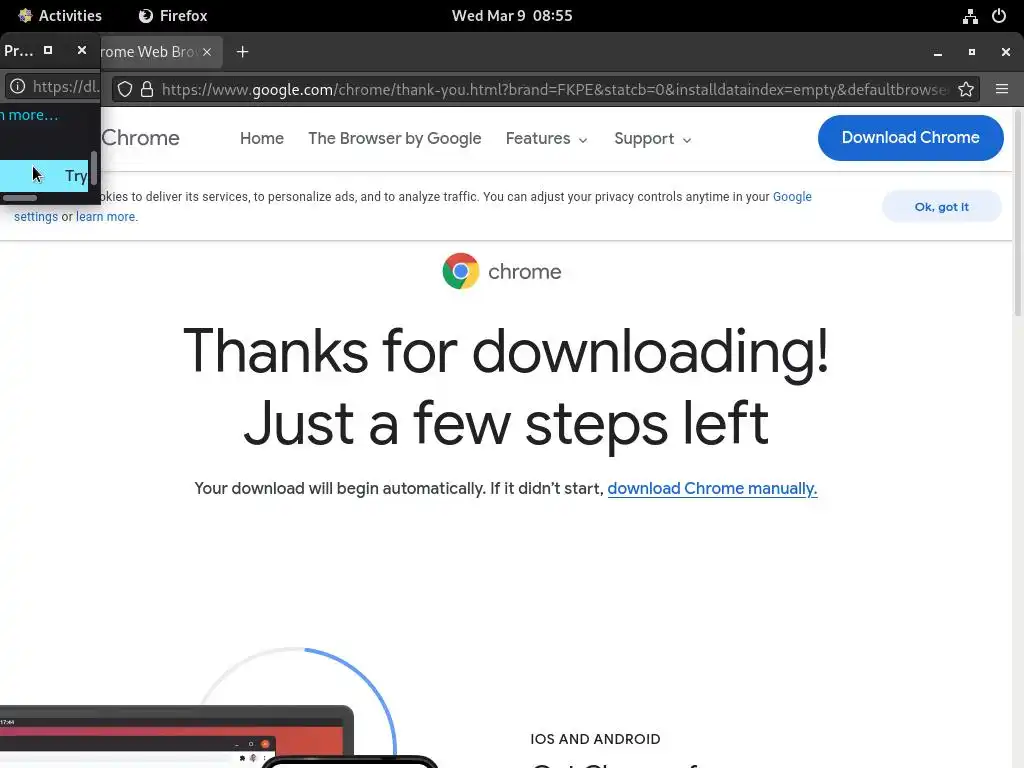Click the IOS AND ANDROID label

595,739
